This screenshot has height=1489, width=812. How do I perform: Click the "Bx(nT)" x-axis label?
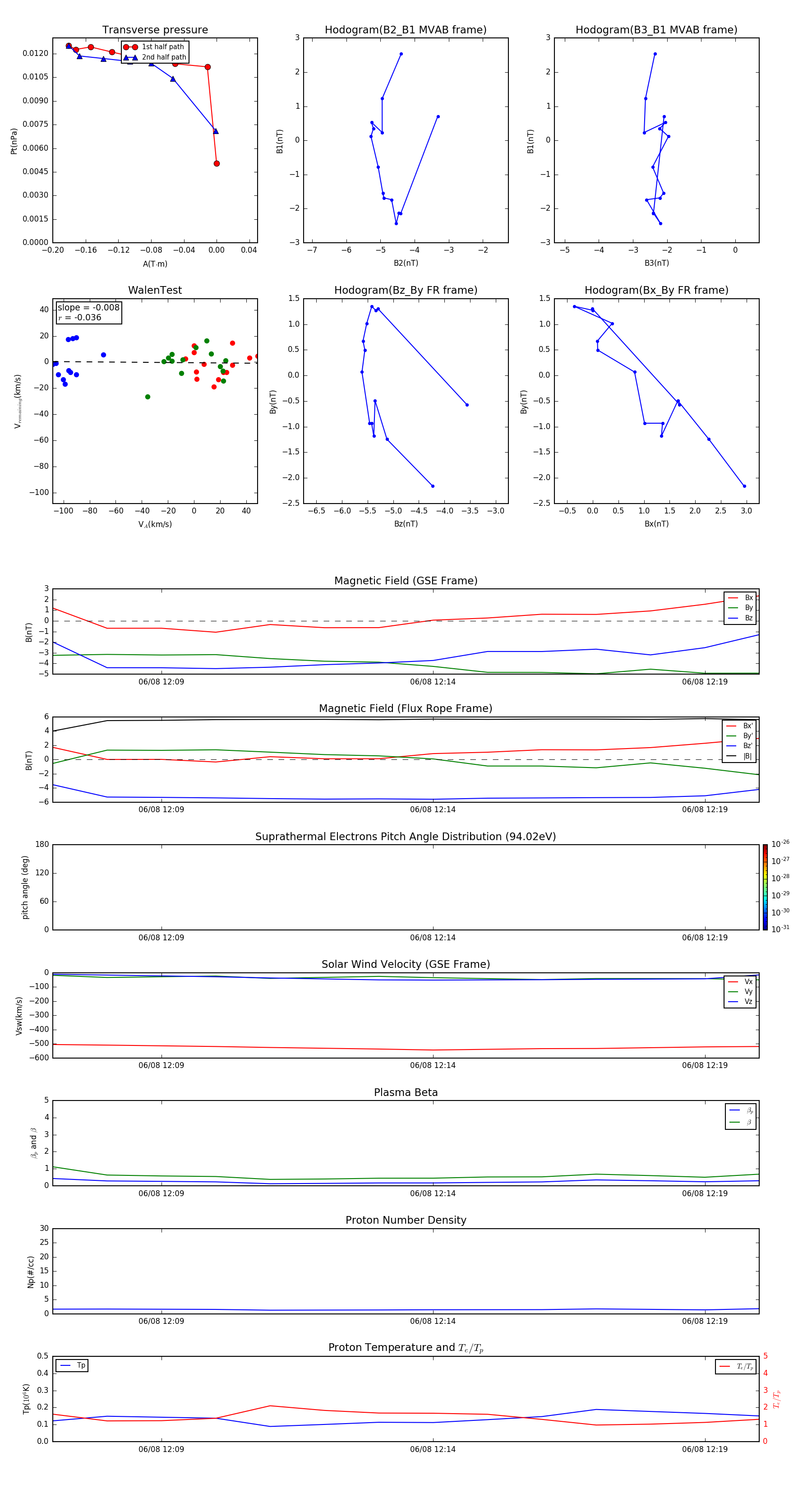[656, 524]
